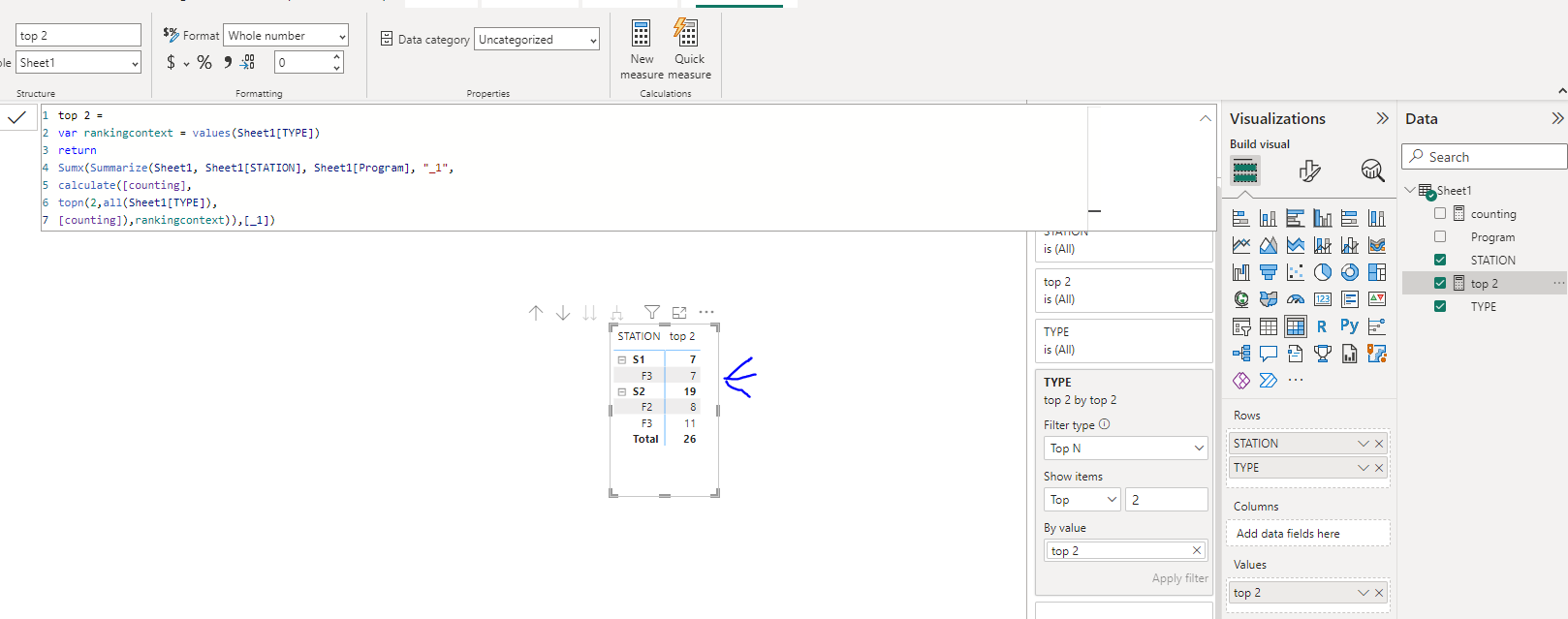The image size is (1568, 619).
Task: Choose the R script visual
Action: click(1323, 326)
